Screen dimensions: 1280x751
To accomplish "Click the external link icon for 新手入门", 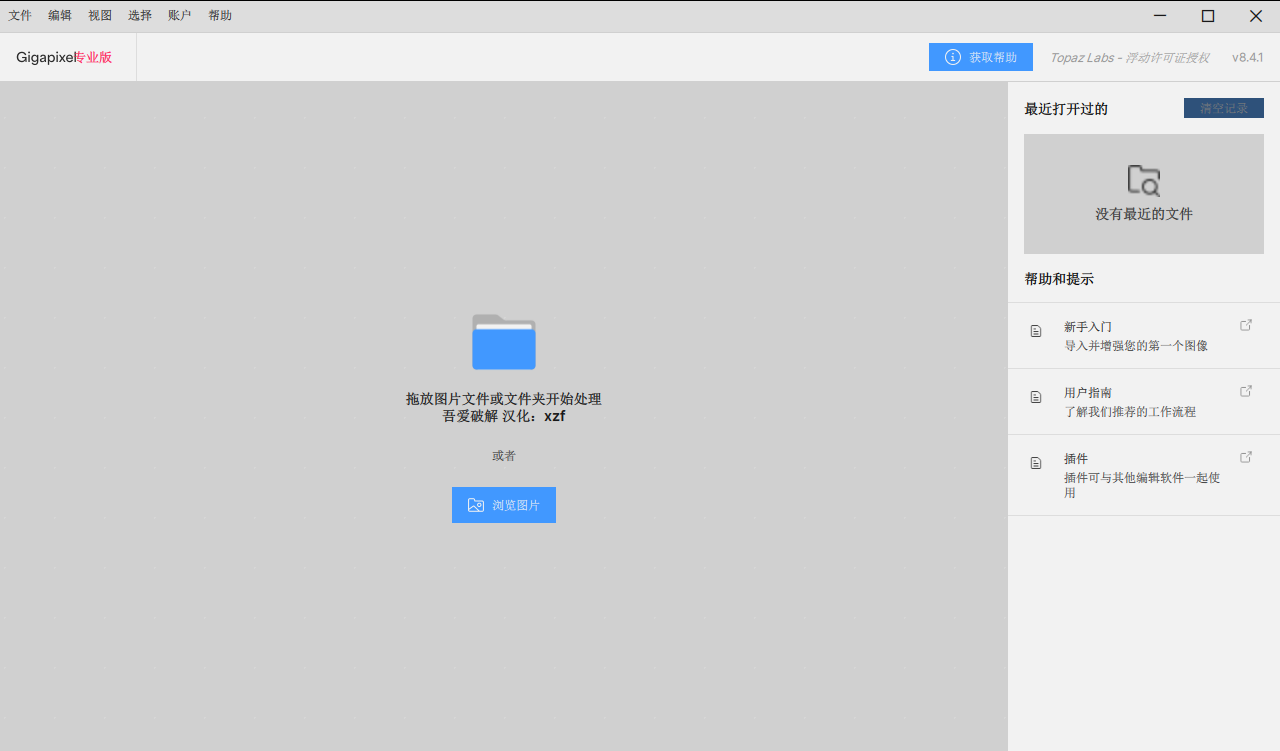I will 1246,325.
